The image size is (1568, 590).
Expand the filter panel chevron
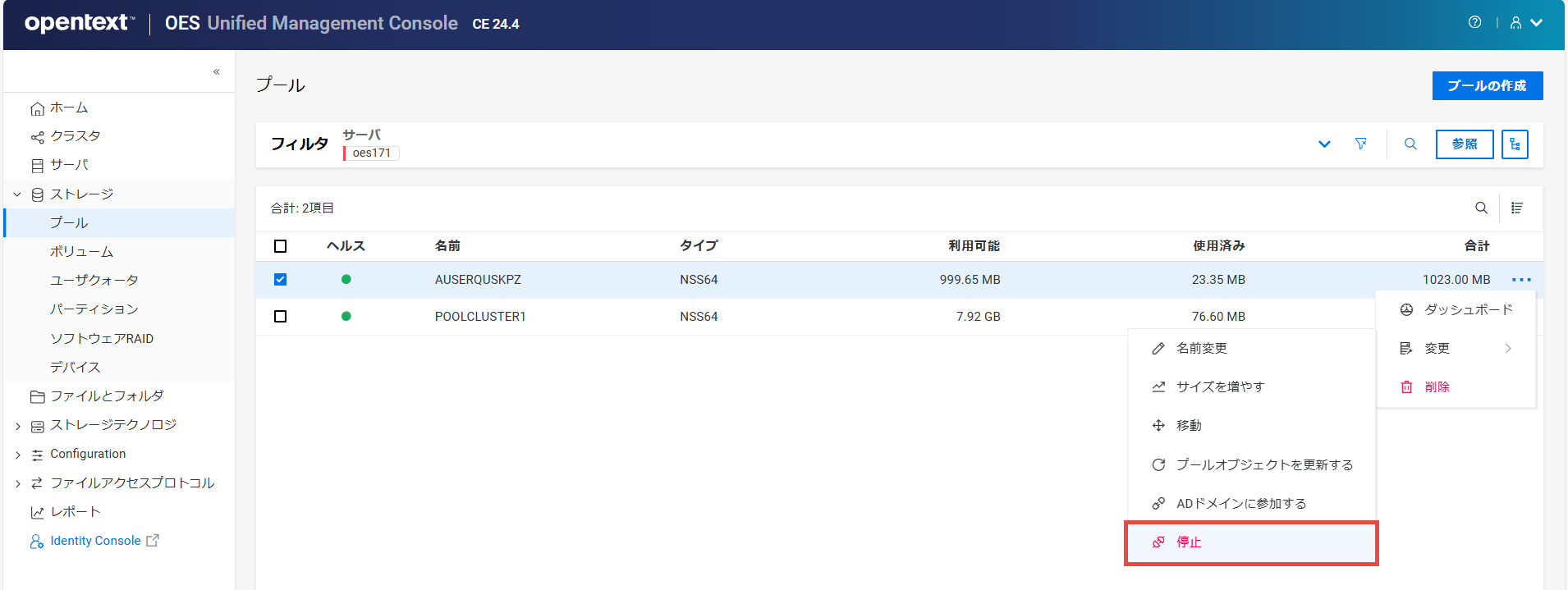click(1324, 144)
